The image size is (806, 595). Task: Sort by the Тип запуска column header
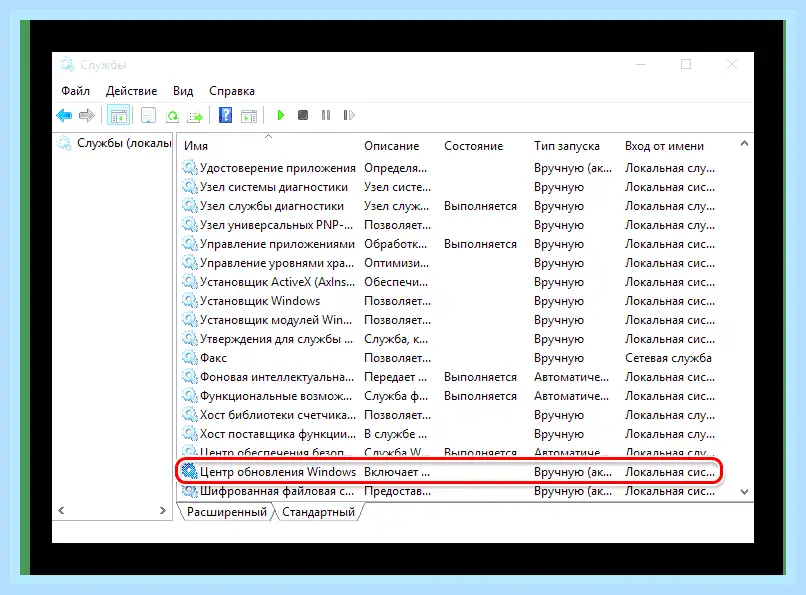click(566, 146)
